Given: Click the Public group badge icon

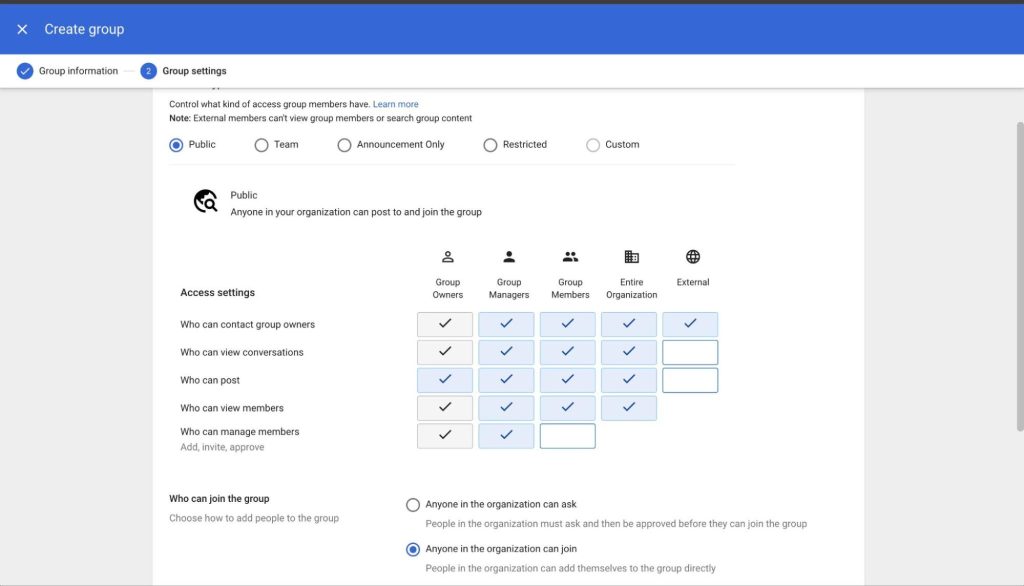Looking at the screenshot, I should (x=204, y=202).
